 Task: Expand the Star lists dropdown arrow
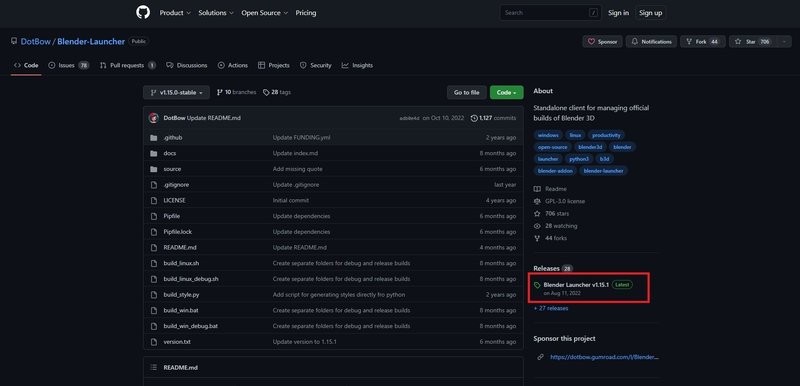[783, 42]
